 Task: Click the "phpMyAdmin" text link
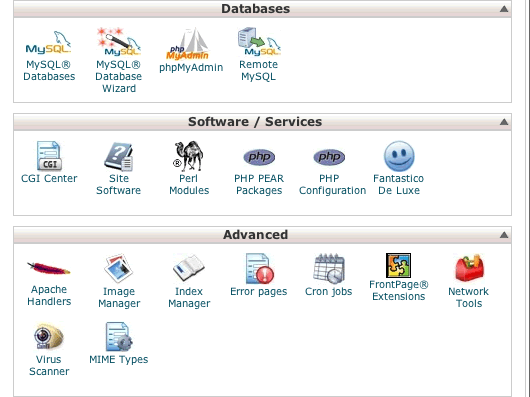tap(191, 68)
